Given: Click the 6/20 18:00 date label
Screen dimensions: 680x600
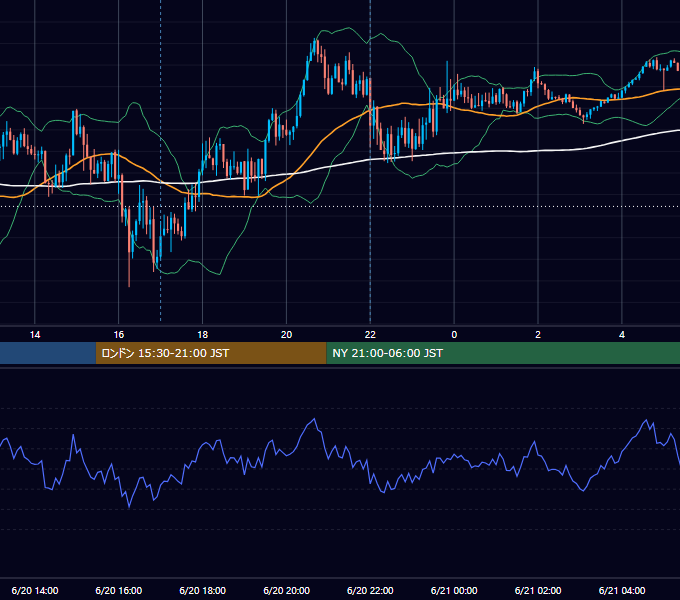Looking at the screenshot, I should tap(203, 590).
